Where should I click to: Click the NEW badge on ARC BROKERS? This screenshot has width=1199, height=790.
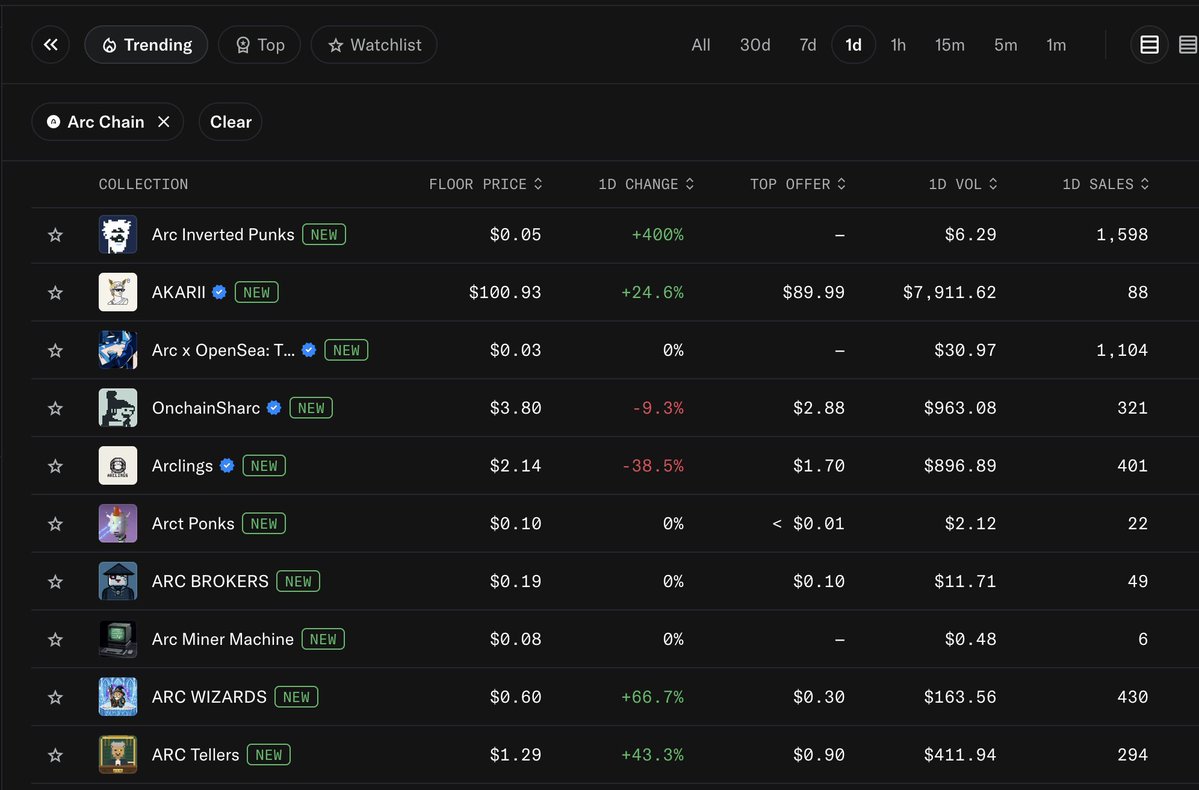coord(298,581)
